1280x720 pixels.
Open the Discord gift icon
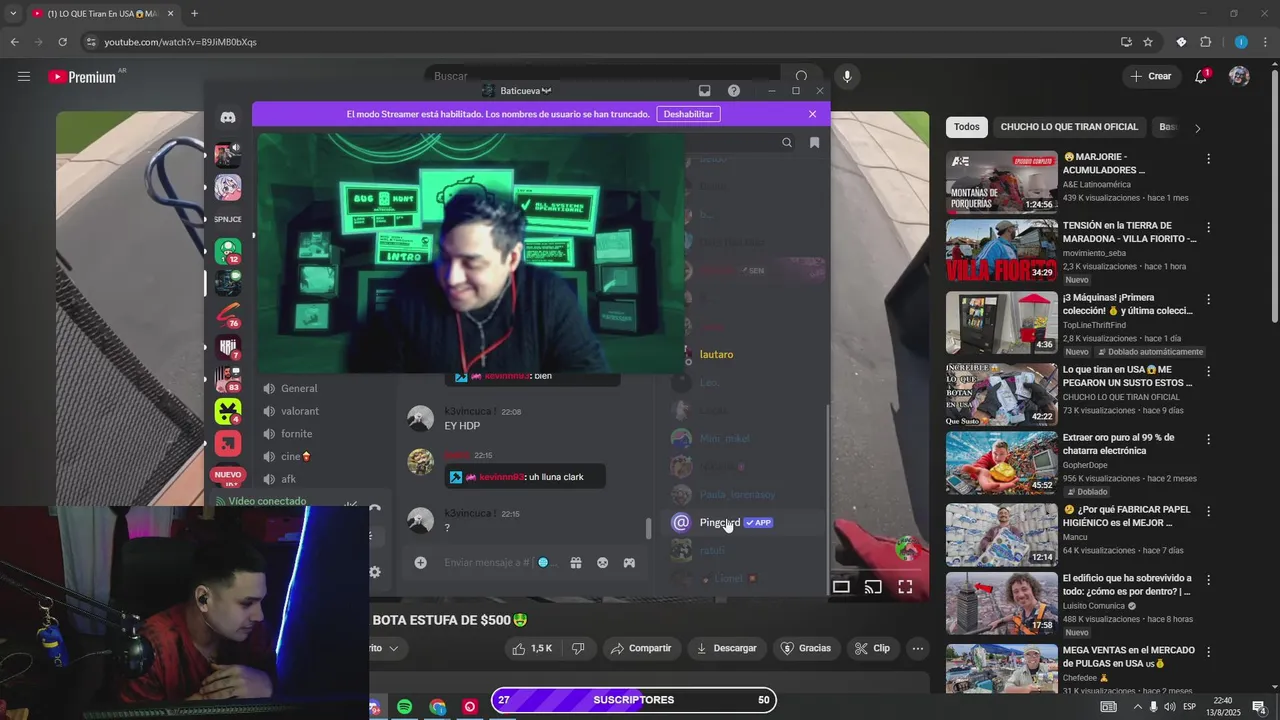click(x=576, y=563)
